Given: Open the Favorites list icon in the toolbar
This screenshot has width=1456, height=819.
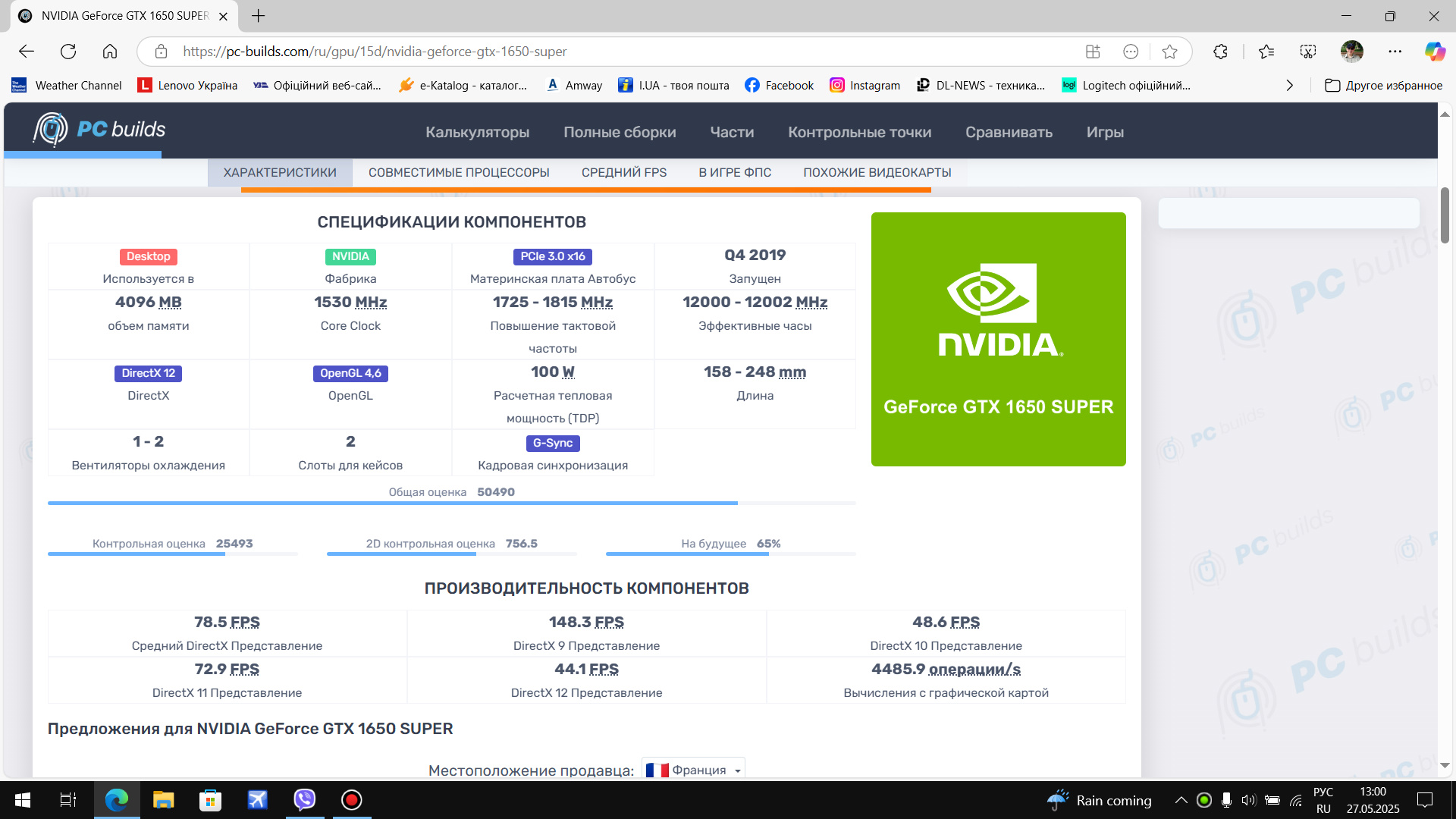Looking at the screenshot, I should (1266, 52).
